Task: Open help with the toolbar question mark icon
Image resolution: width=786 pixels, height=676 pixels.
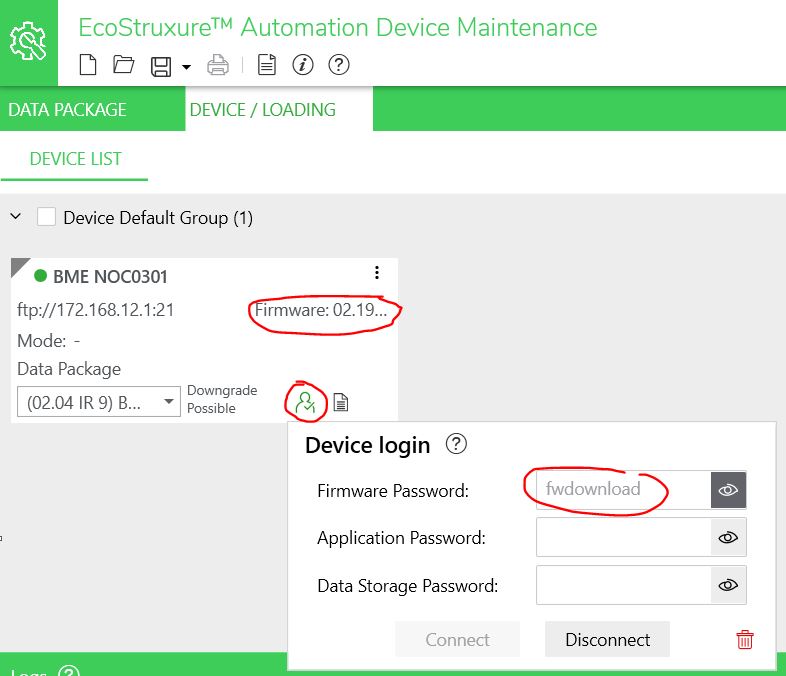Action: [x=339, y=65]
